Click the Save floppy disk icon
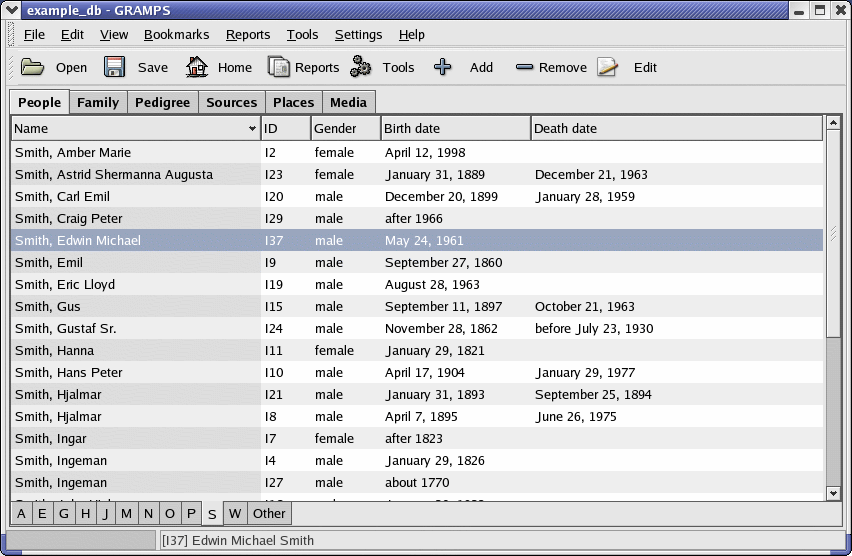 (115, 67)
